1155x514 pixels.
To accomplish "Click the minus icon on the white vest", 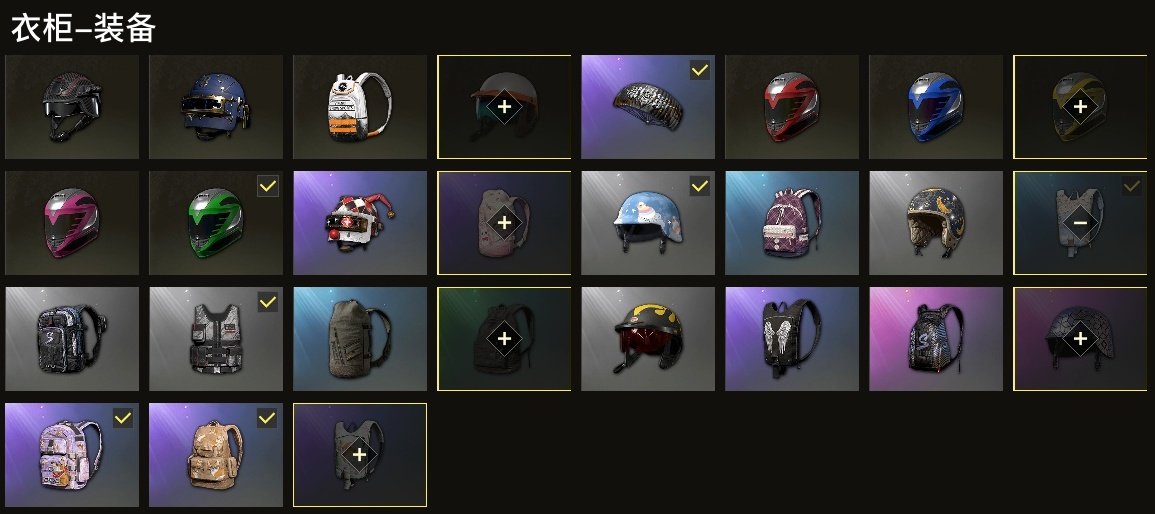I will pyautogui.click(x=1080, y=223).
